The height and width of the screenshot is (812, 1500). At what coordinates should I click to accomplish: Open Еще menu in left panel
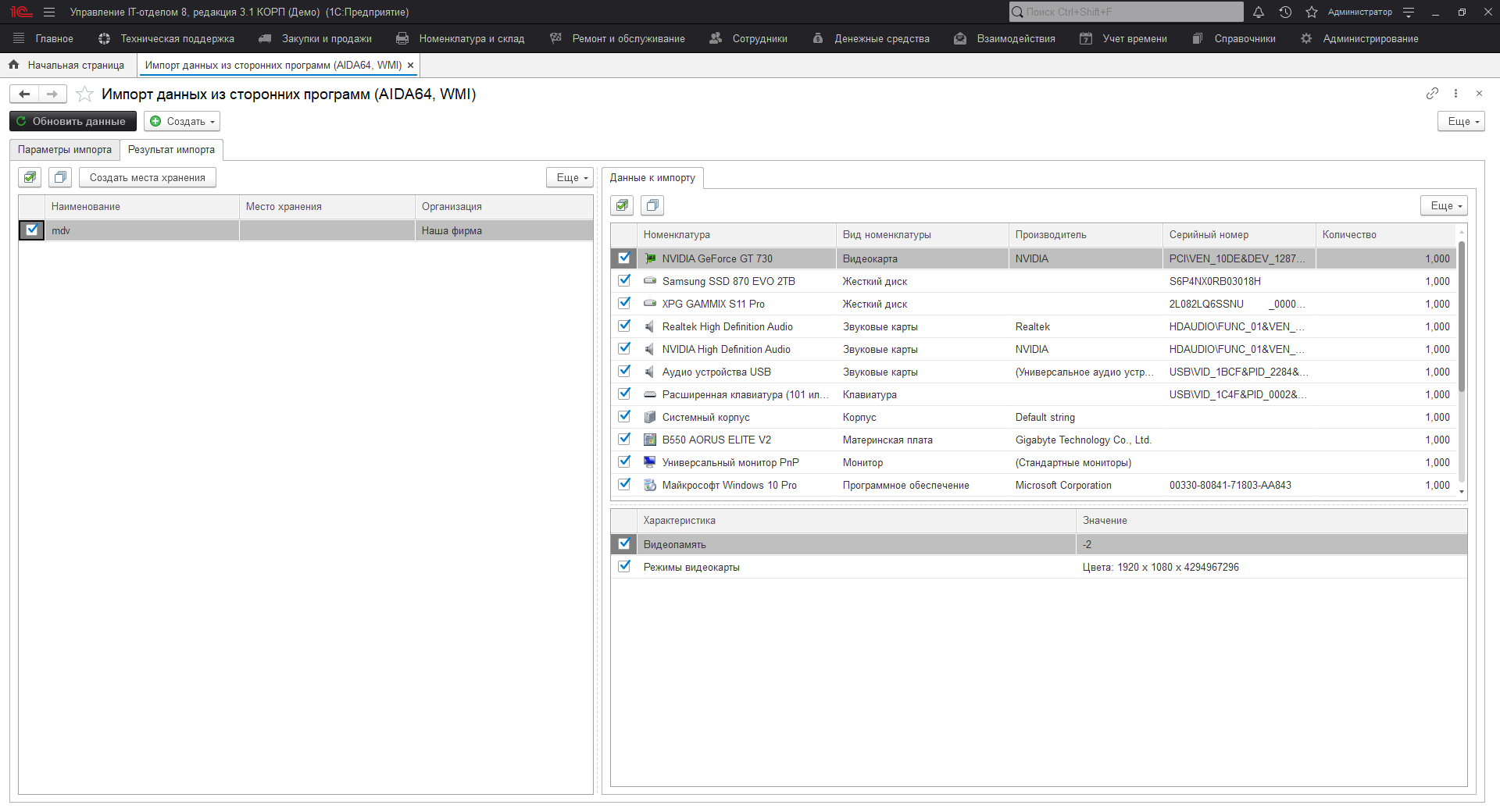pyautogui.click(x=570, y=177)
